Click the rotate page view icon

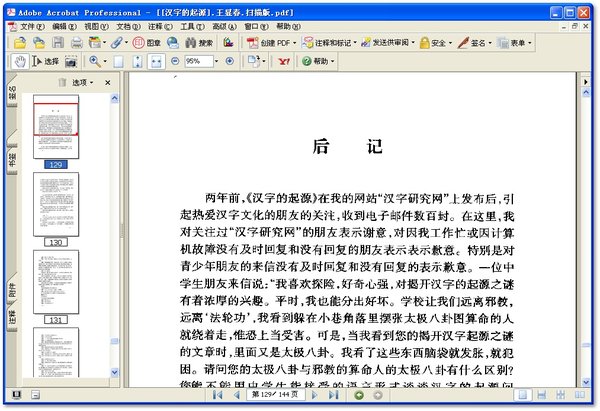(253, 61)
